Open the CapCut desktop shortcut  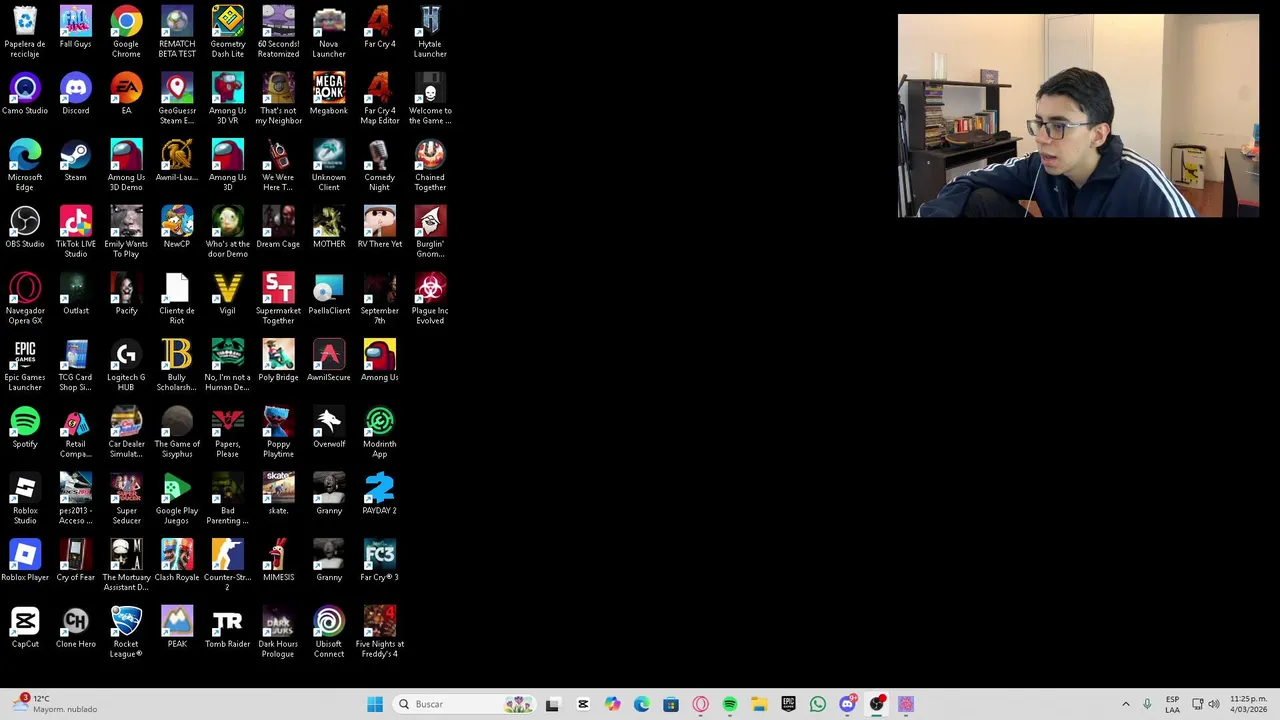pyautogui.click(x=25, y=627)
